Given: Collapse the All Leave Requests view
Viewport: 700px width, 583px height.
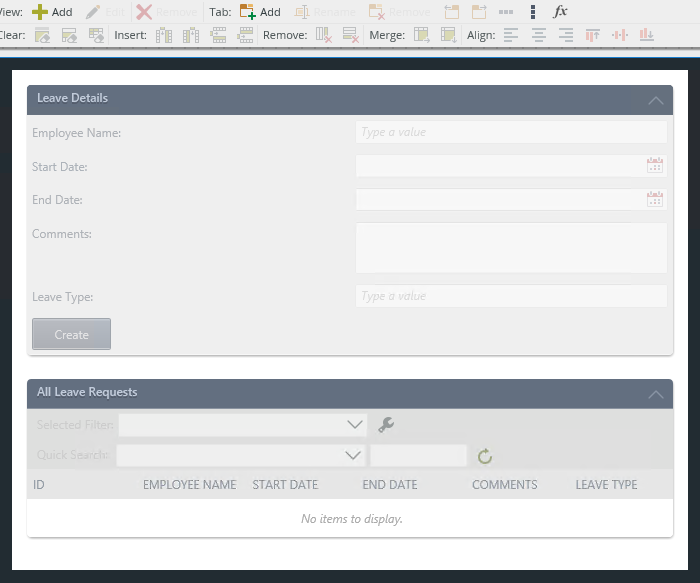Looking at the screenshot, I should coord(655,395).
